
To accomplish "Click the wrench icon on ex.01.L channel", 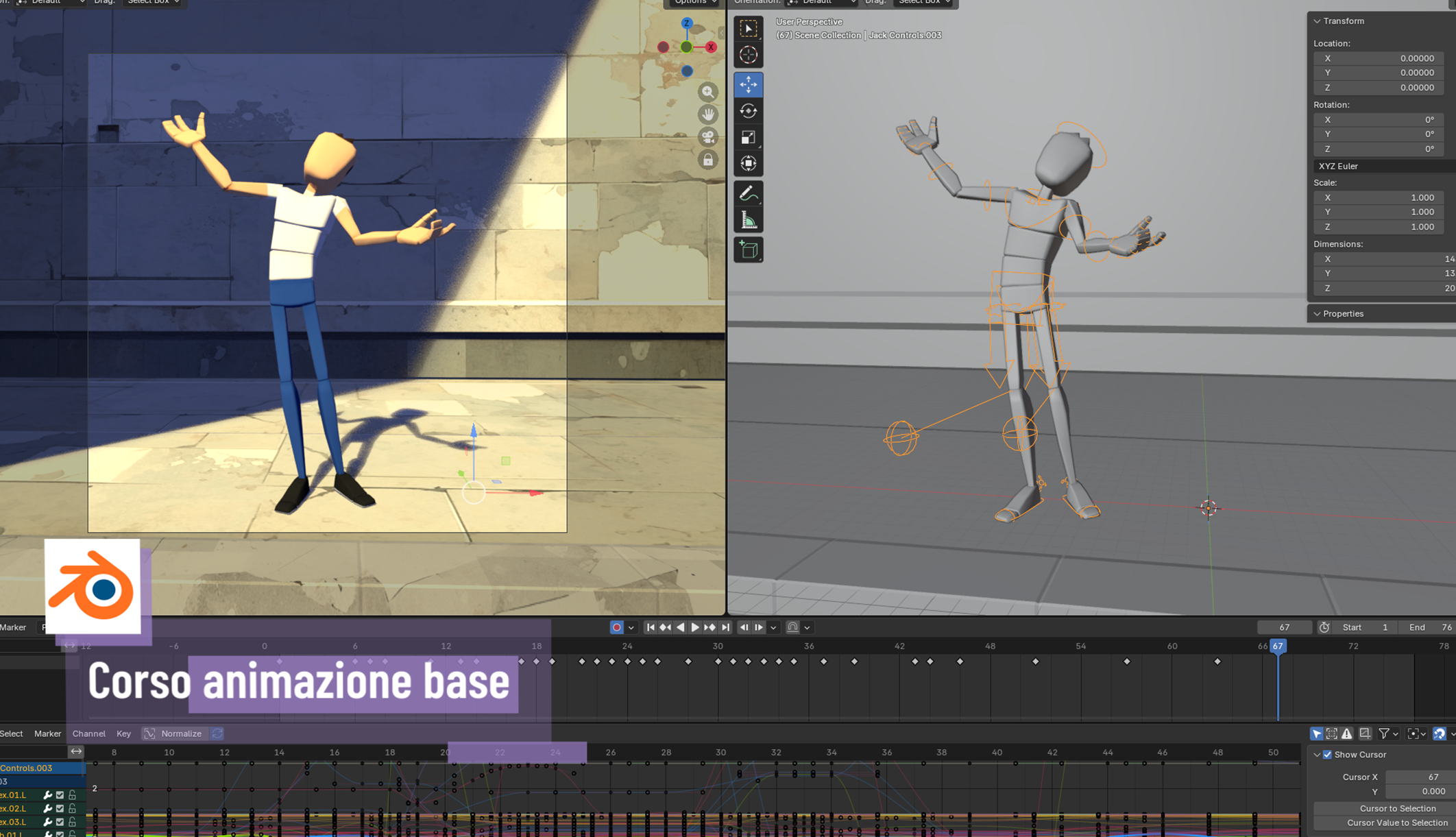I will [47, 795].
